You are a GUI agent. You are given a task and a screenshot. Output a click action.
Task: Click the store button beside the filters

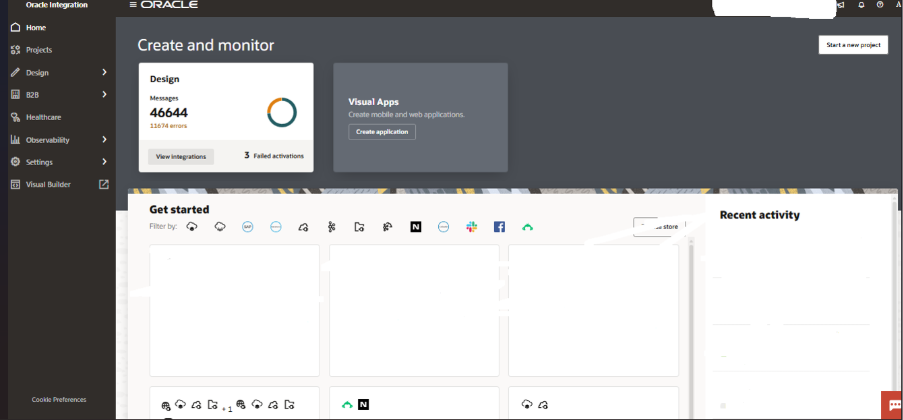click(657, 227)
